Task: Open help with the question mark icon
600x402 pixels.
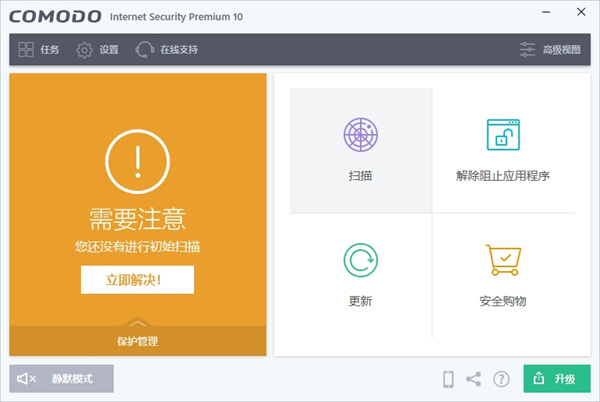Action: [x=501, y=379]
